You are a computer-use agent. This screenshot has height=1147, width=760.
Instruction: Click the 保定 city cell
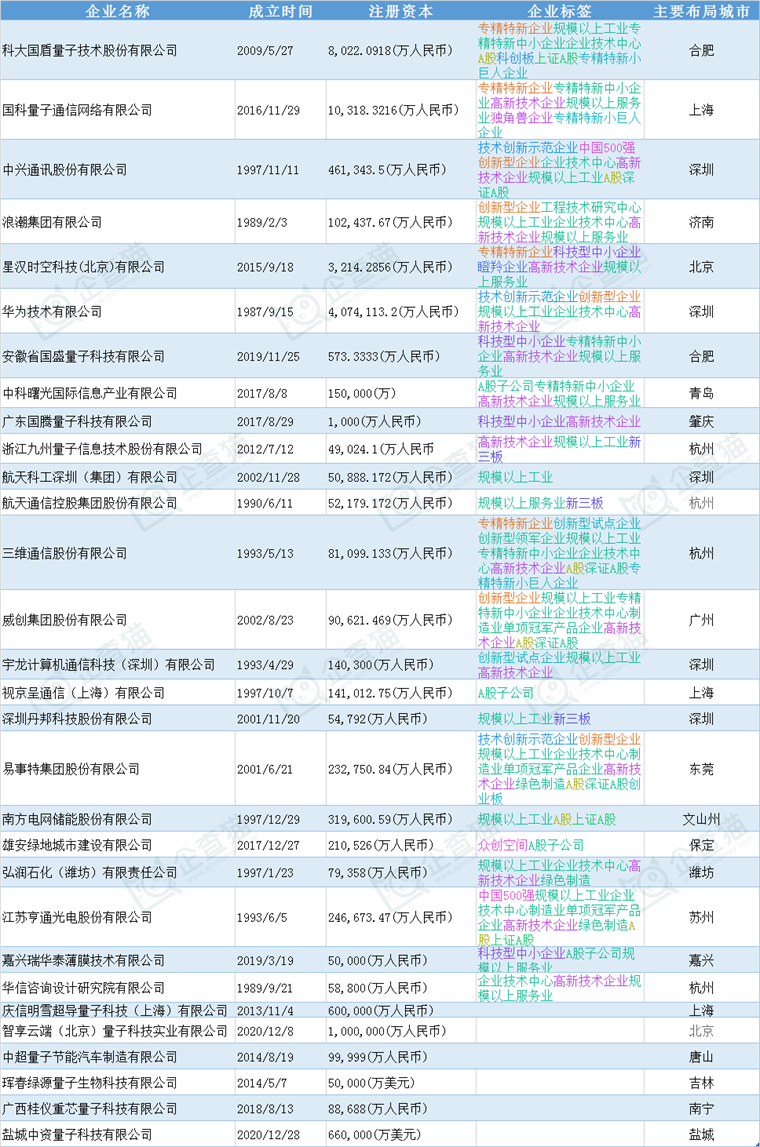(x=701, y=845)
